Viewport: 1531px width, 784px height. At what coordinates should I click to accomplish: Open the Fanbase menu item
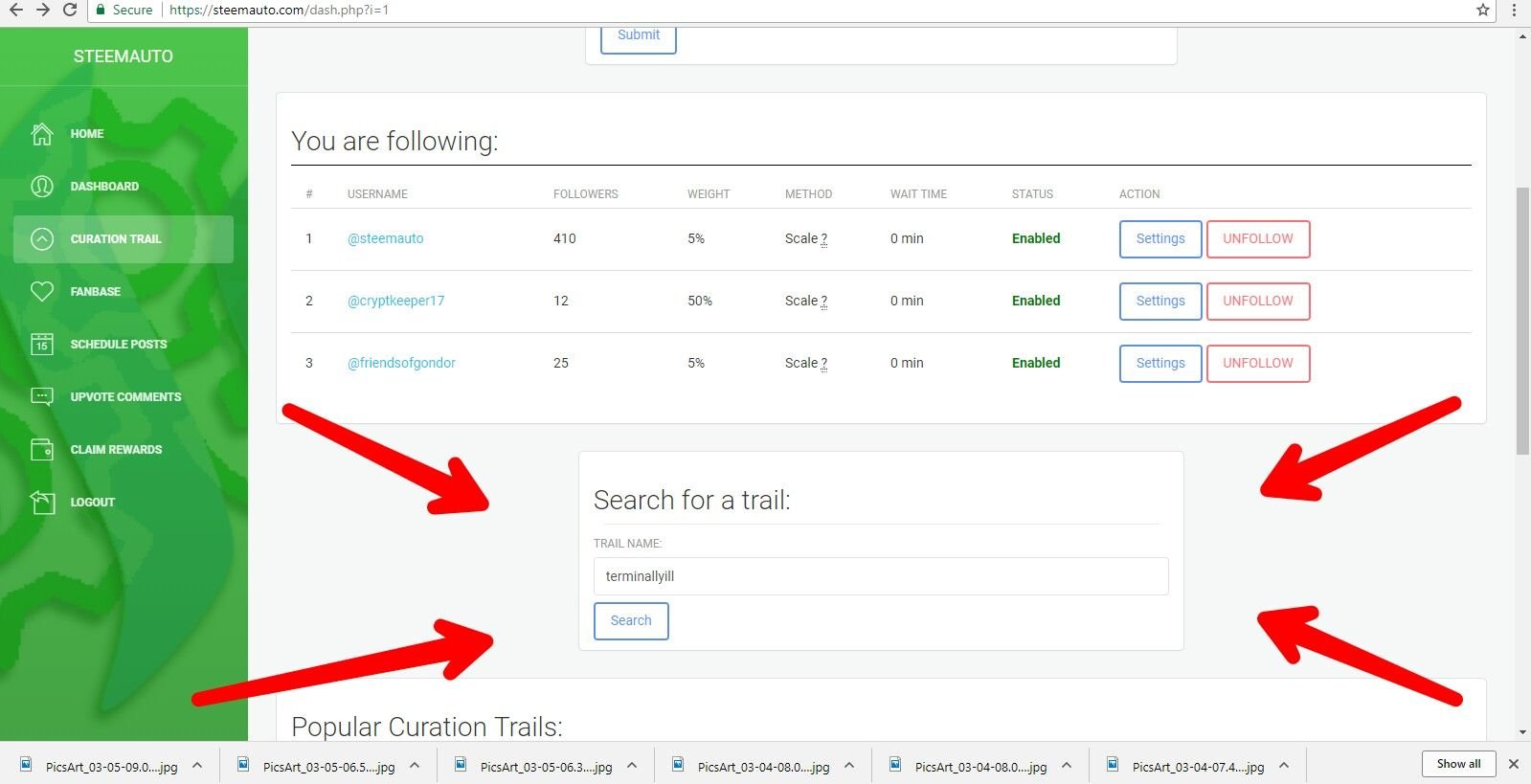(124, 291)
